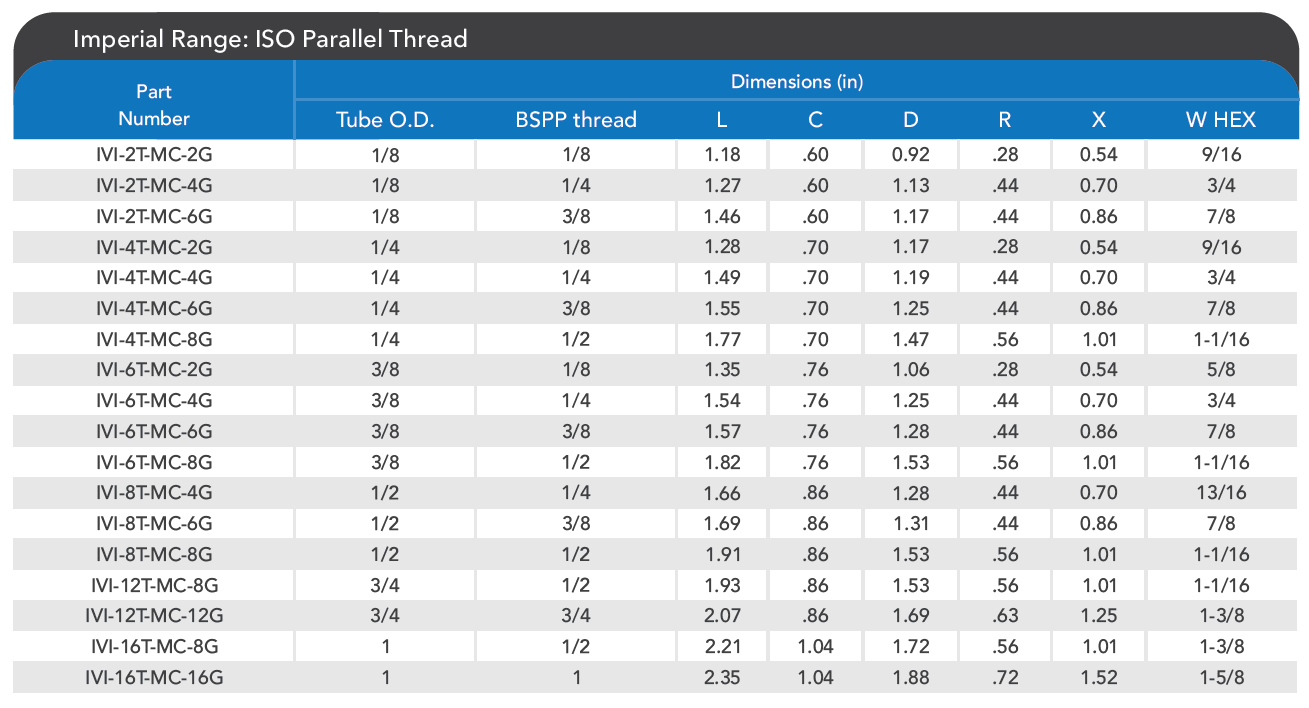Click the D value 0.92
This screenshot has height=708, width=1309.
[910, 154]
